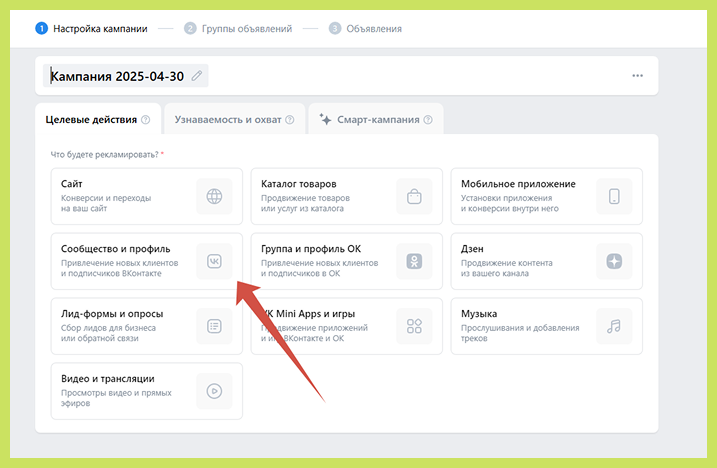The width and height of the screenshot is (717, 468).
Task: Click the music note icon in Музыка
Action: [x=614, y=326]
